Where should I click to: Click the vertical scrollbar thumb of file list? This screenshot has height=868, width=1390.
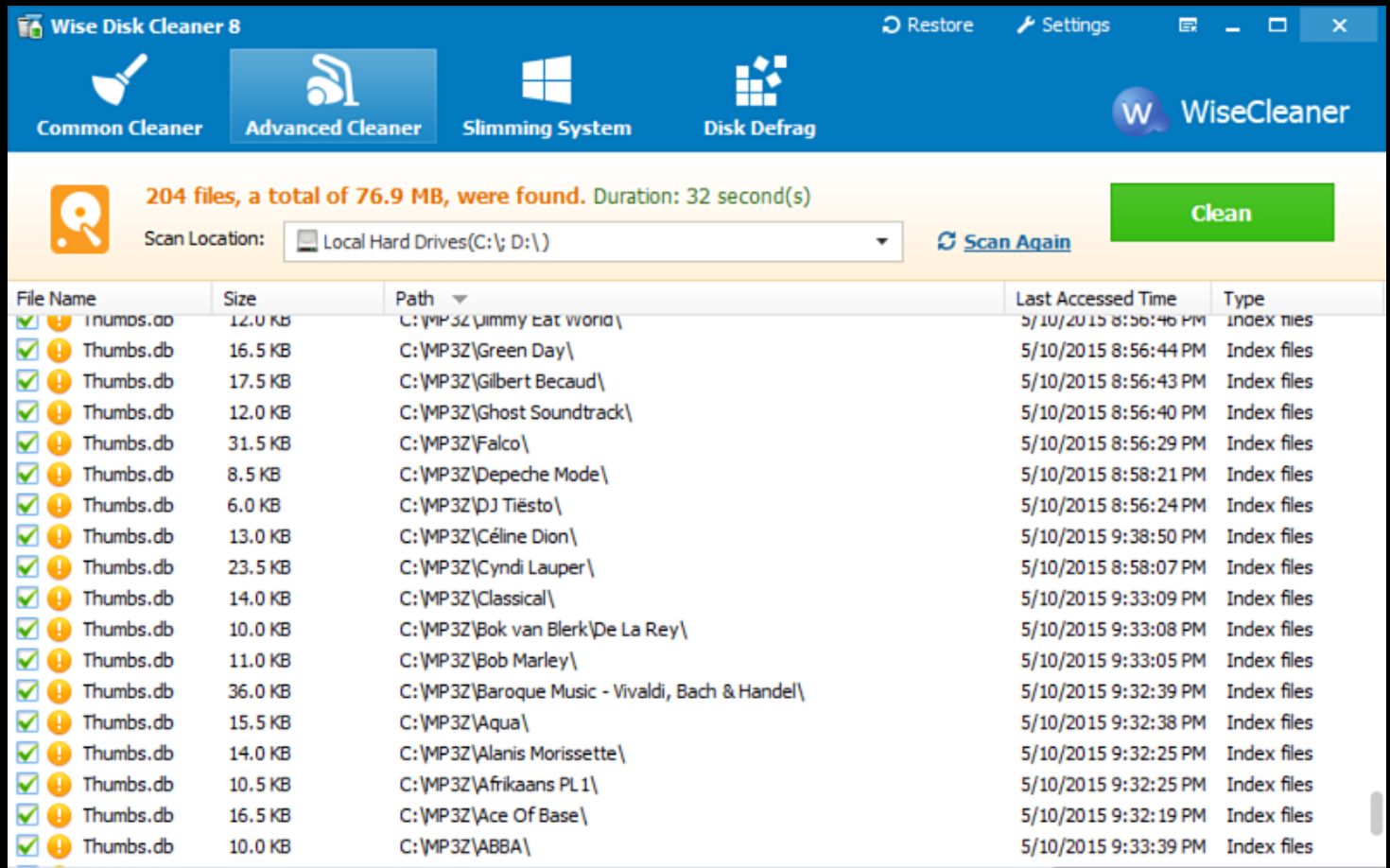click(1376, 814)
